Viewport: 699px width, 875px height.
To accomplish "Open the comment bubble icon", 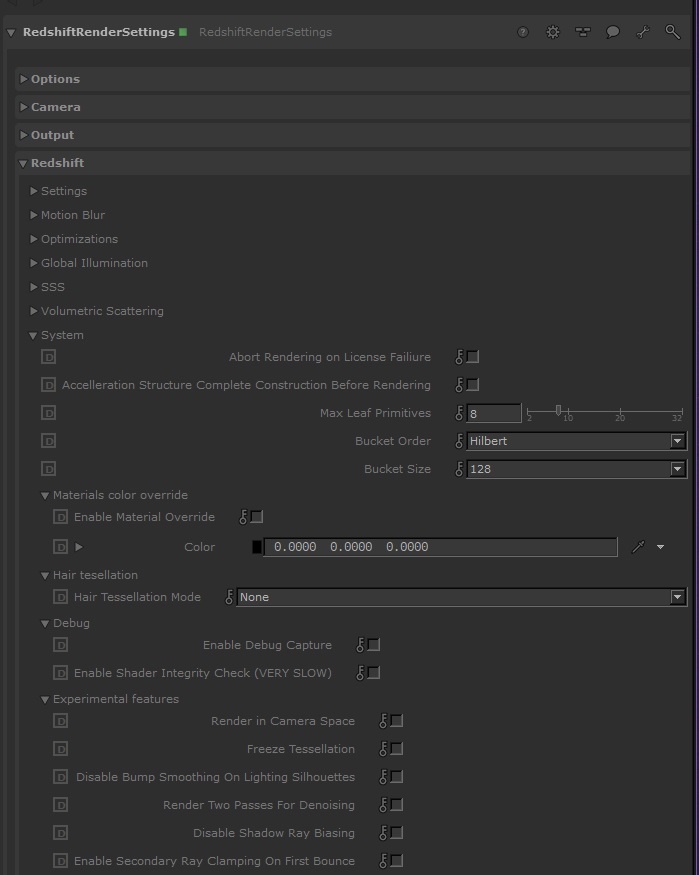I will coord(613,32).
